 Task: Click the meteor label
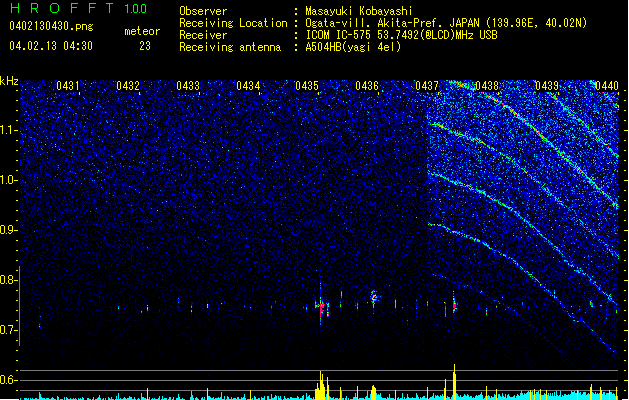[142, 31]
